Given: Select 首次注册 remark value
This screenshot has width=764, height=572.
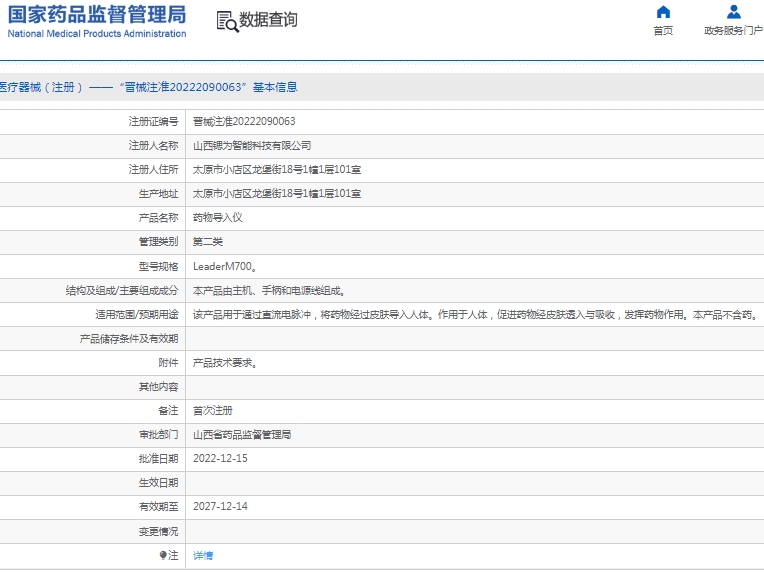Looking at the screenshot, I should [x=213, y=411].
